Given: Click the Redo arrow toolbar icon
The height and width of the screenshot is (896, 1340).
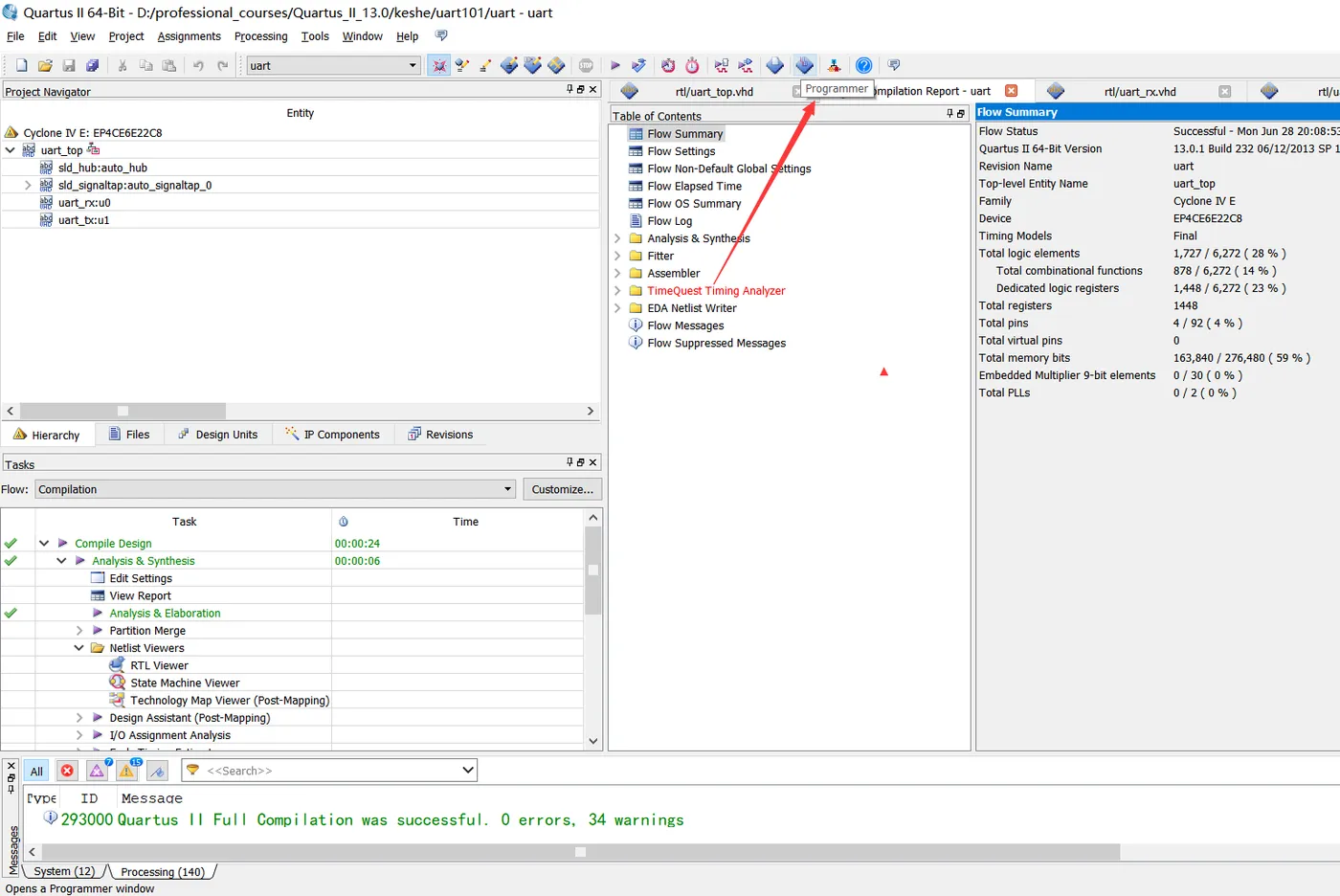Looking at the screenshot, I should click(223, 65).
